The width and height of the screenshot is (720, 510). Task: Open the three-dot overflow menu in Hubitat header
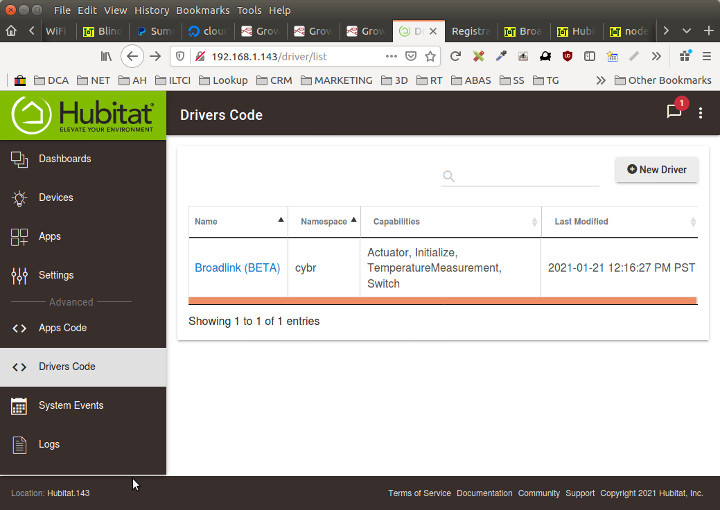pyautogui.click(x=700, y=113)
